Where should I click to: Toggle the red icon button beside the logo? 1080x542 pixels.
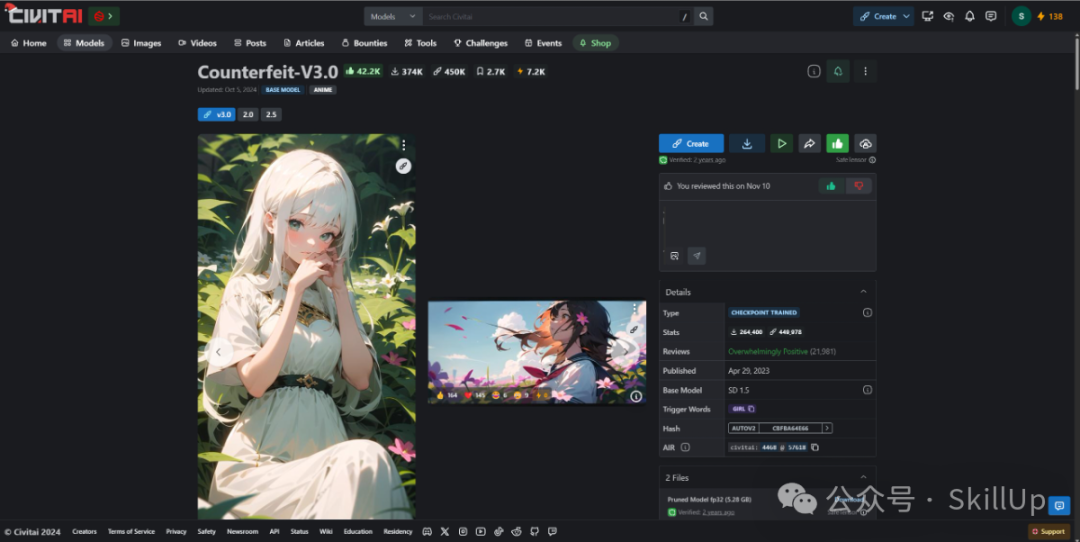(104, 16)
